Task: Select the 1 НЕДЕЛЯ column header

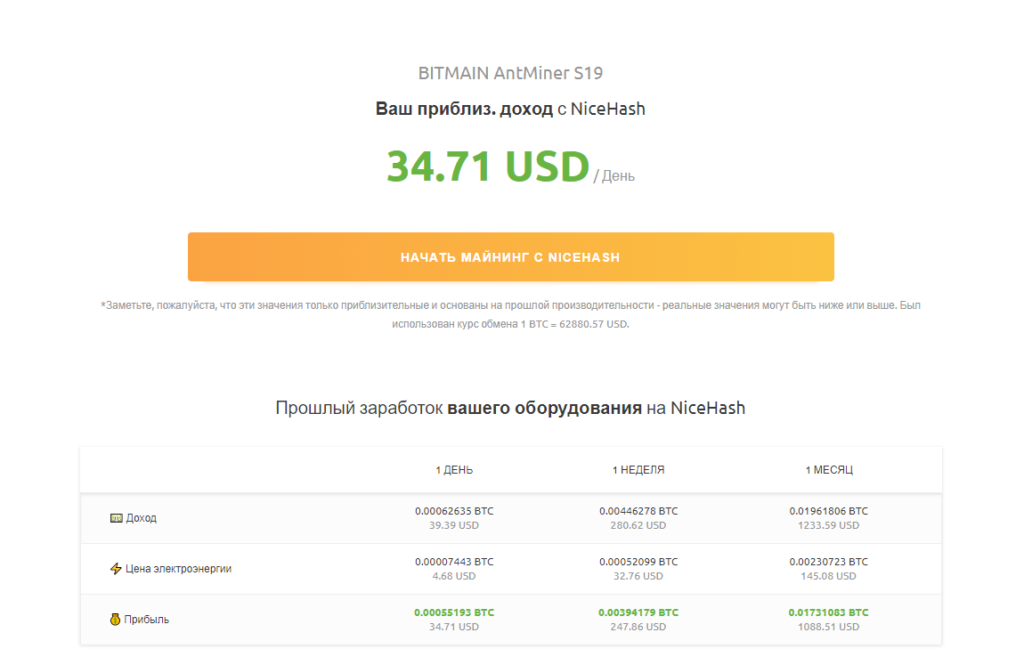Action: (638, 470)
